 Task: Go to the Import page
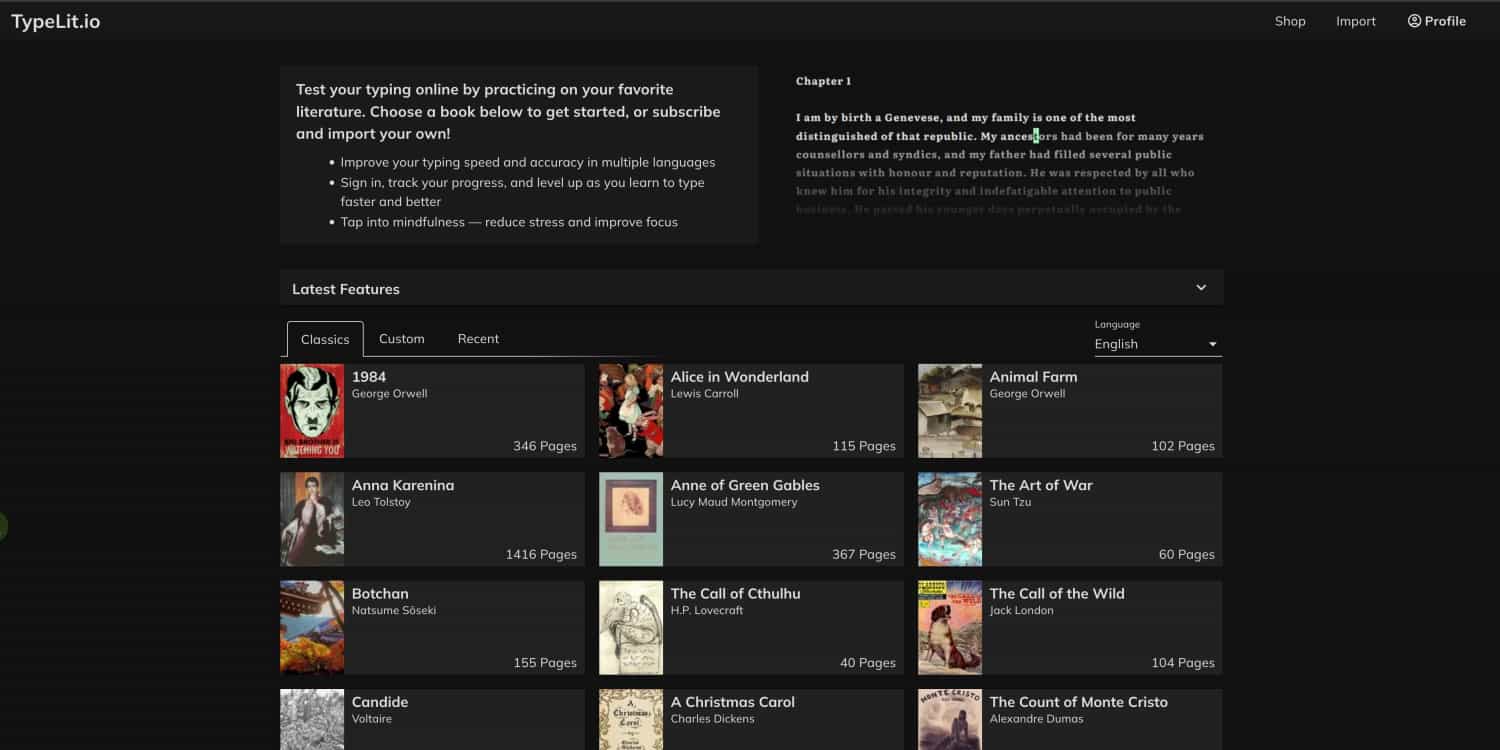point(1355,21)
